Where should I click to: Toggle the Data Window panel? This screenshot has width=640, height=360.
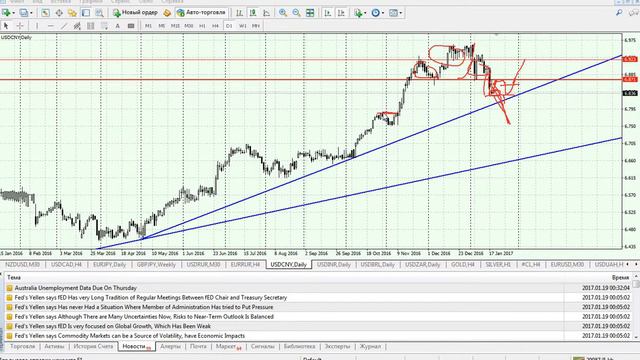tap(59, 13)
